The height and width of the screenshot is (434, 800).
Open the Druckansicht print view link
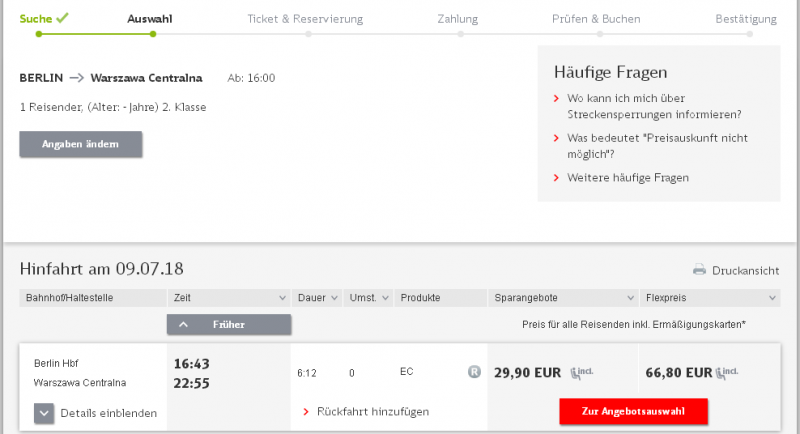click(x=745, y=270)
